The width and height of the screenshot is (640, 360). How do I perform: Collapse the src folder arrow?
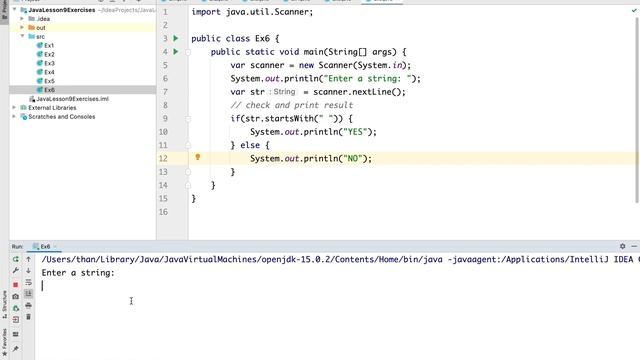tap(22, 36)
